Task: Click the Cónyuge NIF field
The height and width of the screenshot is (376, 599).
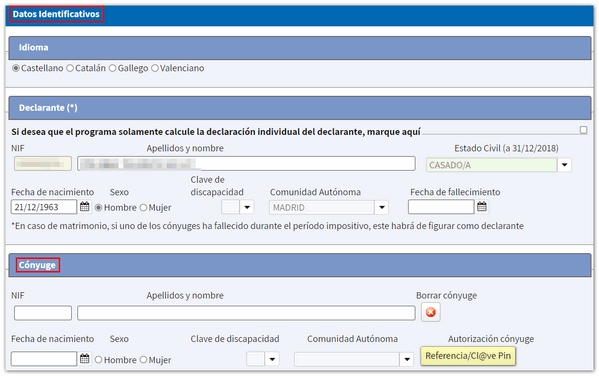Action: [x=43, y=313]
